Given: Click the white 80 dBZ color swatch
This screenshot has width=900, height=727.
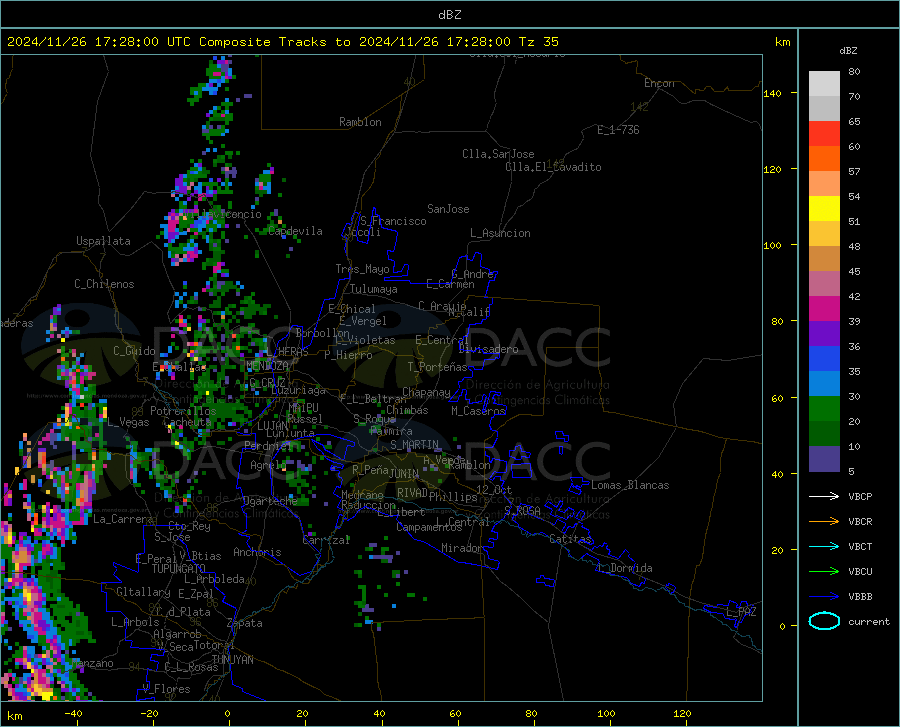Looking at the screenshot, I should pos(824,84).
